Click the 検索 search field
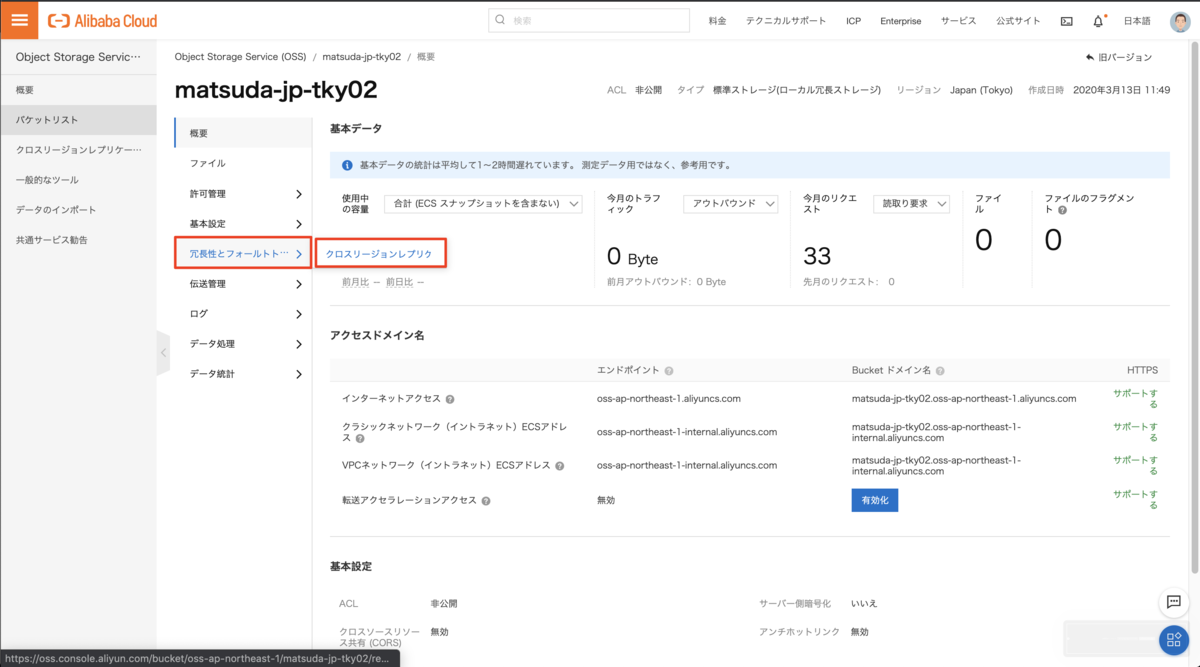Viewport: 1200px width, 667px height. [x=590, y=21]
